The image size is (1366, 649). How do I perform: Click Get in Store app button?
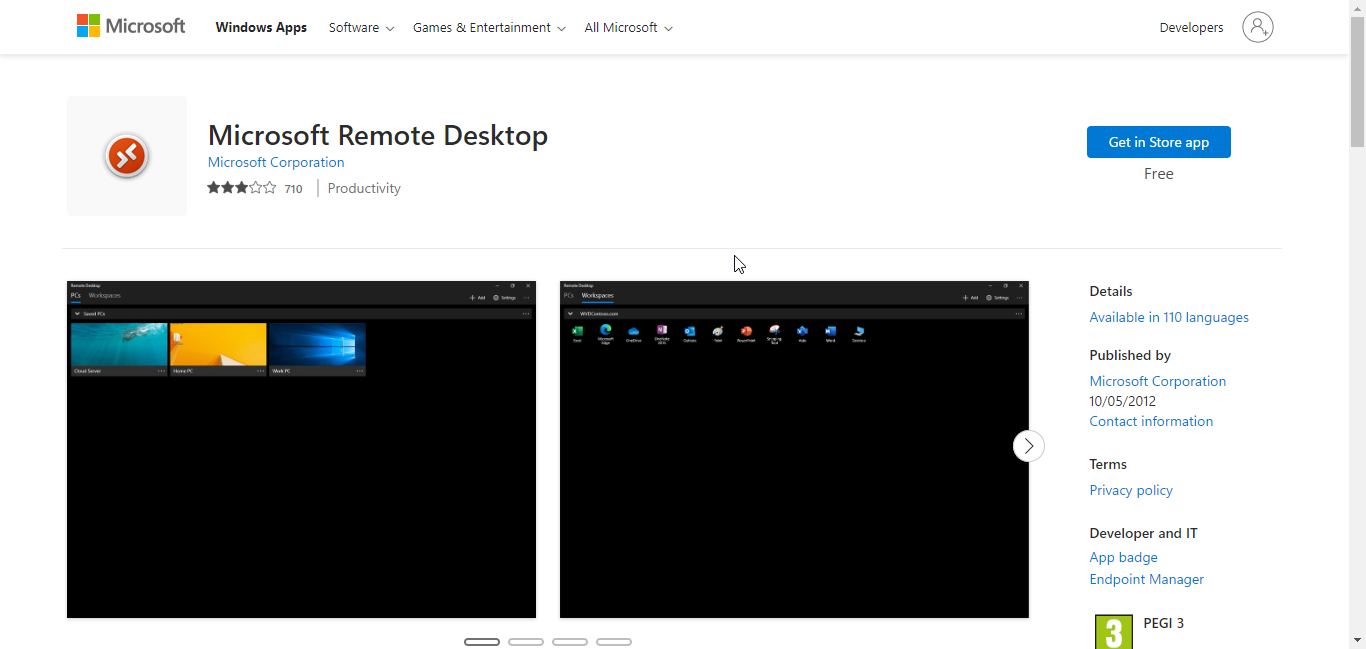click(x=1159, y=142)
